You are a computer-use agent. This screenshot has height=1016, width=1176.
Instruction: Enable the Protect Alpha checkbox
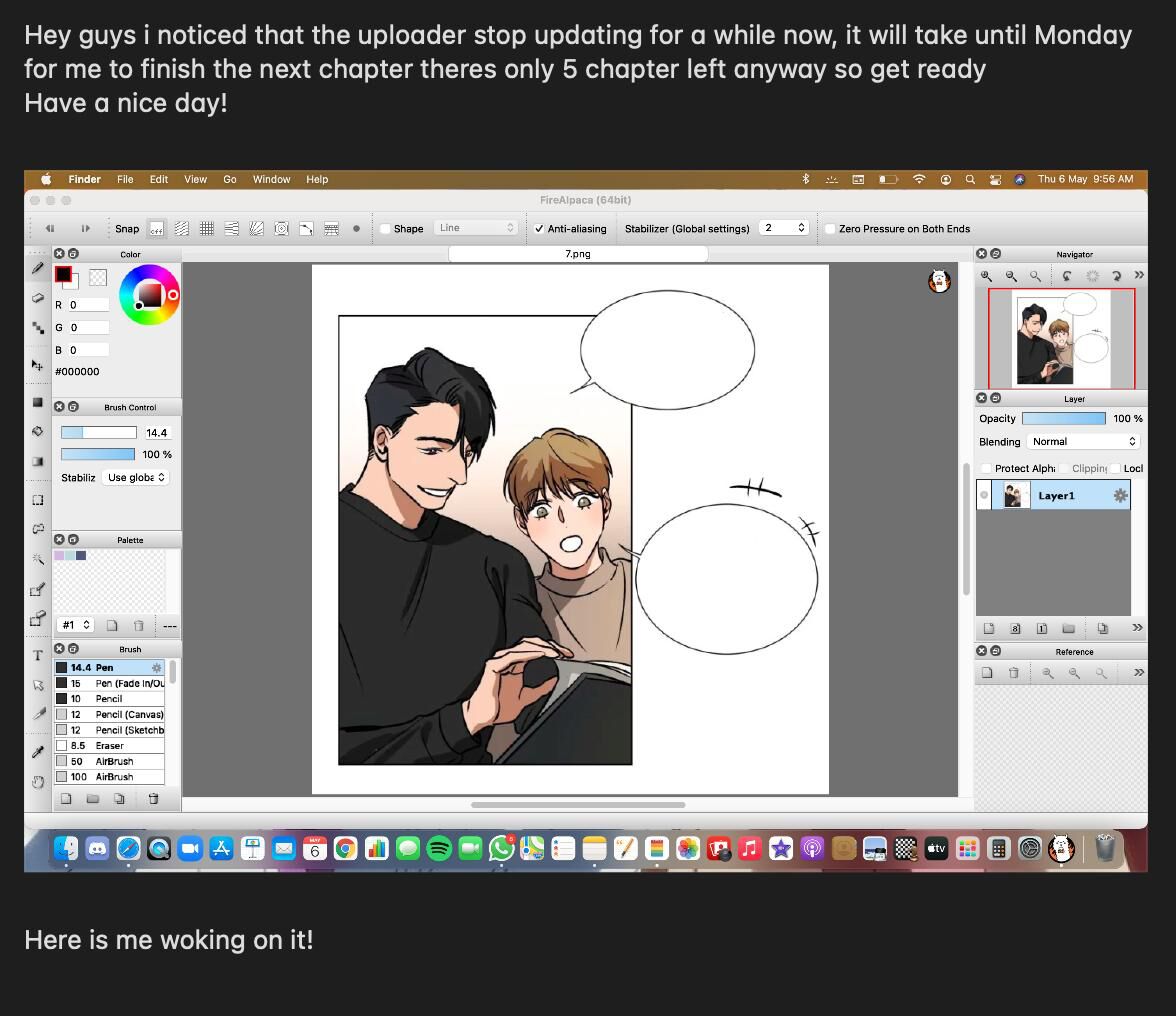coord(987,468)
